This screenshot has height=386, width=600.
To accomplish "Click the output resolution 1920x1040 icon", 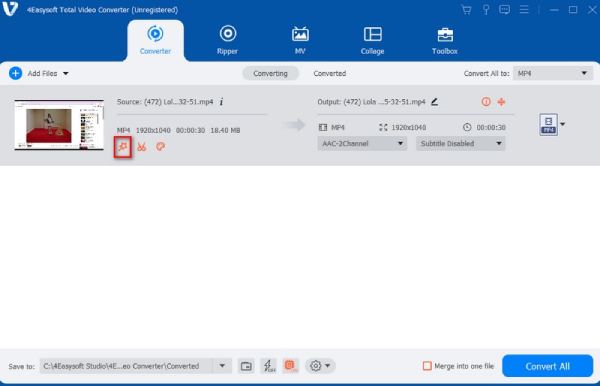I will click(383, 127).
